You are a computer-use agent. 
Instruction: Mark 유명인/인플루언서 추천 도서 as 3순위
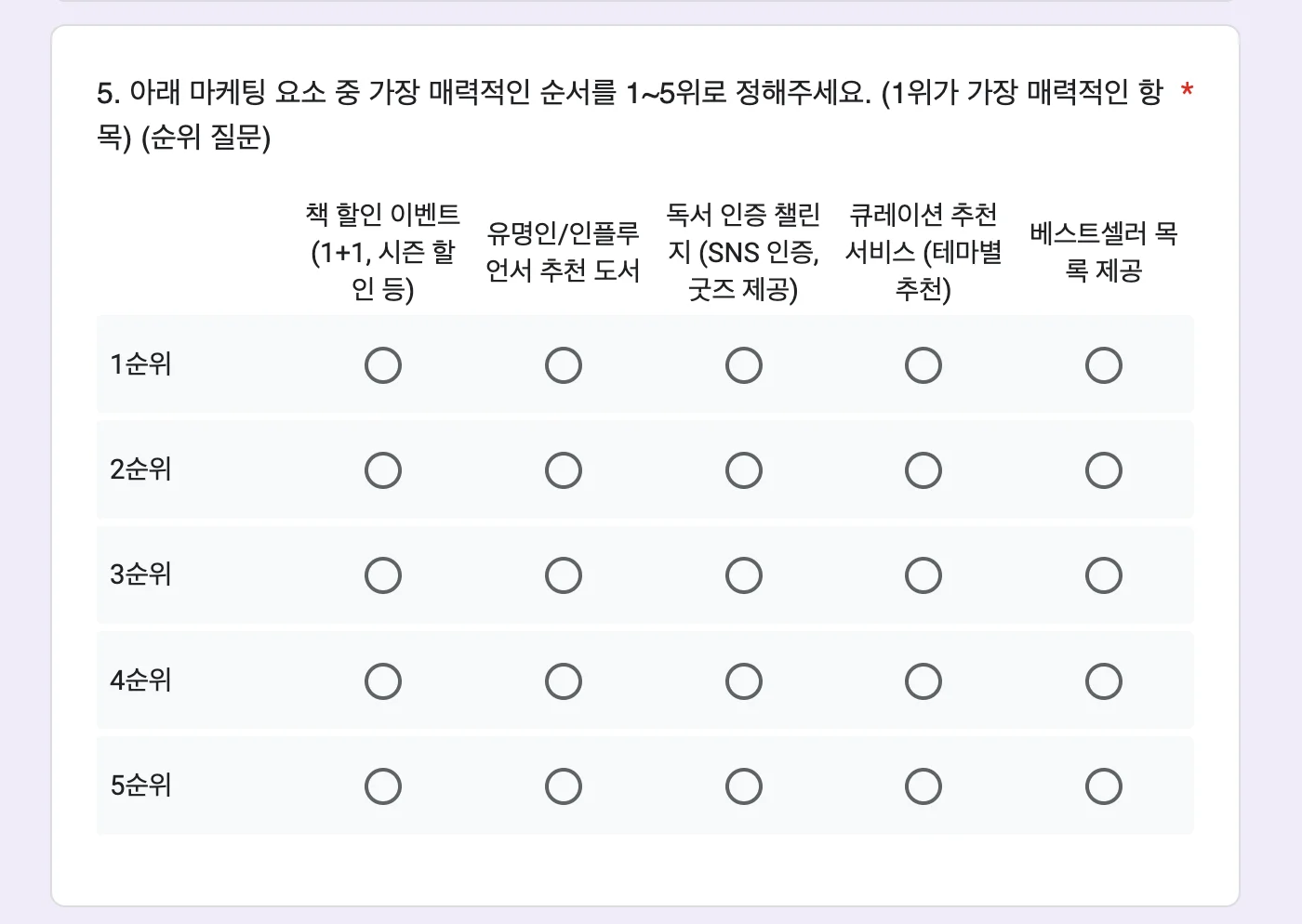pyautogui.click(x=563, y=574)
